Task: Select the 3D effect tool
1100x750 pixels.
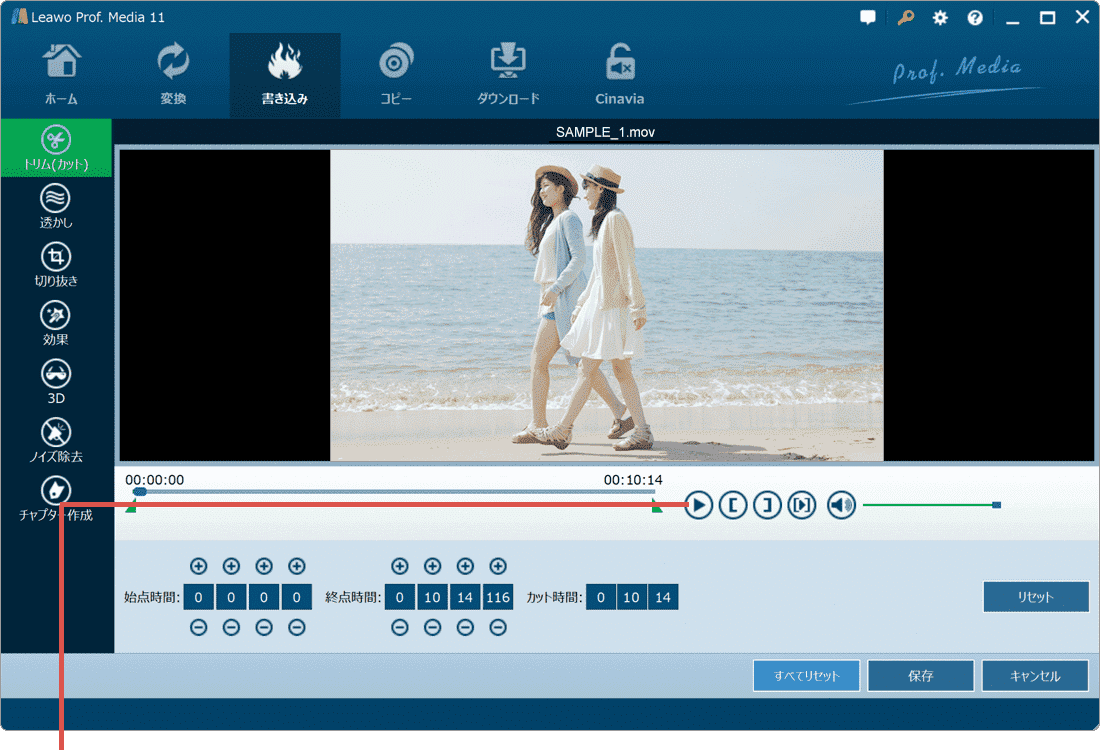Action: coord(56,382)
